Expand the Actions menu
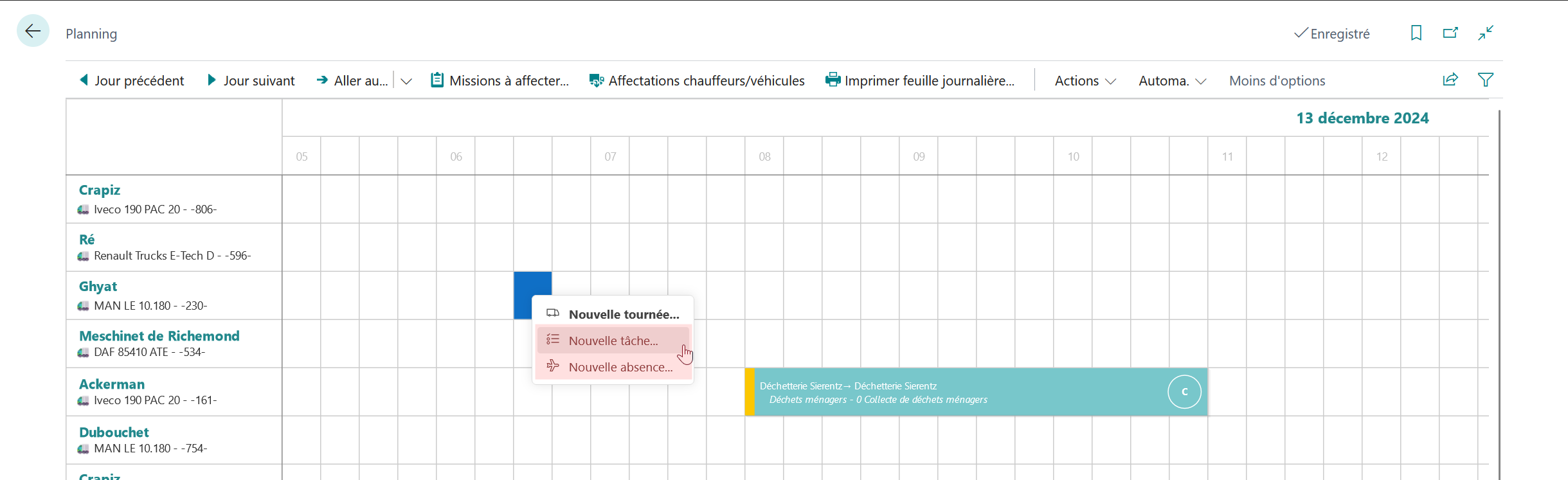This screenshot has width=1568, height=480. (x=1085, y=80)
